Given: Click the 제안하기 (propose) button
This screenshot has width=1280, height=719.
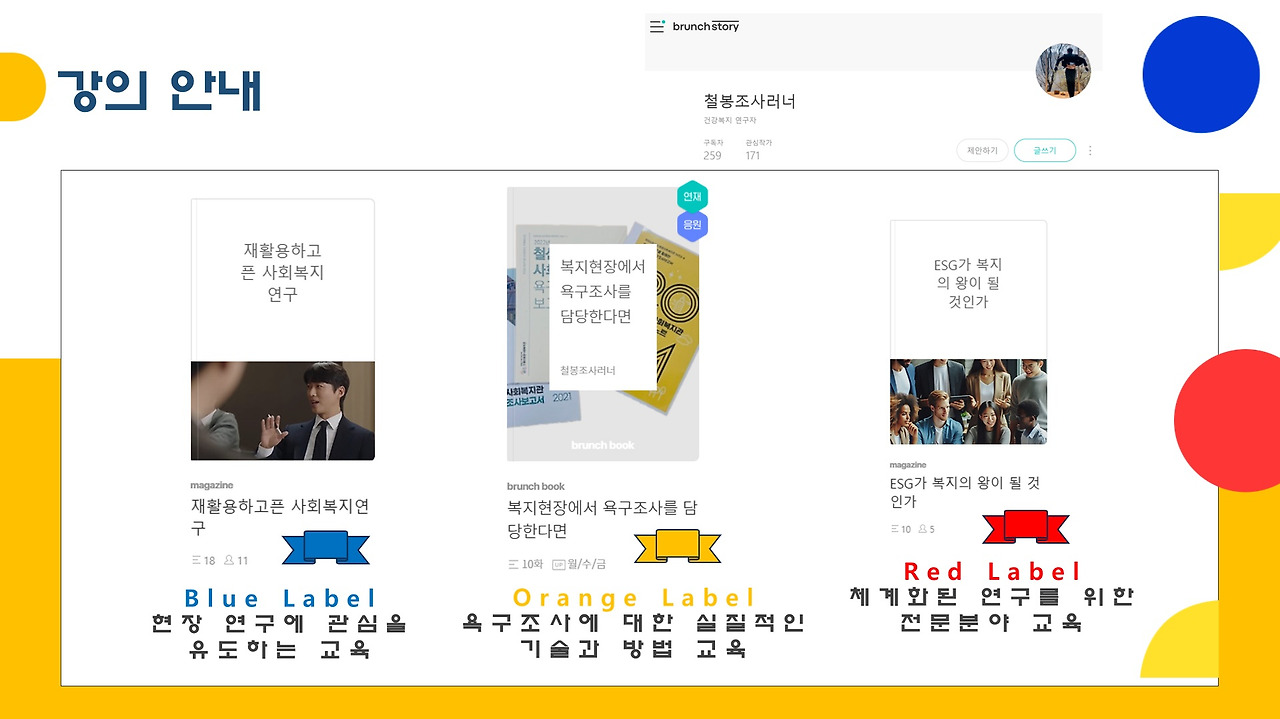Looking at the screenshot, I should click(980, 150).
